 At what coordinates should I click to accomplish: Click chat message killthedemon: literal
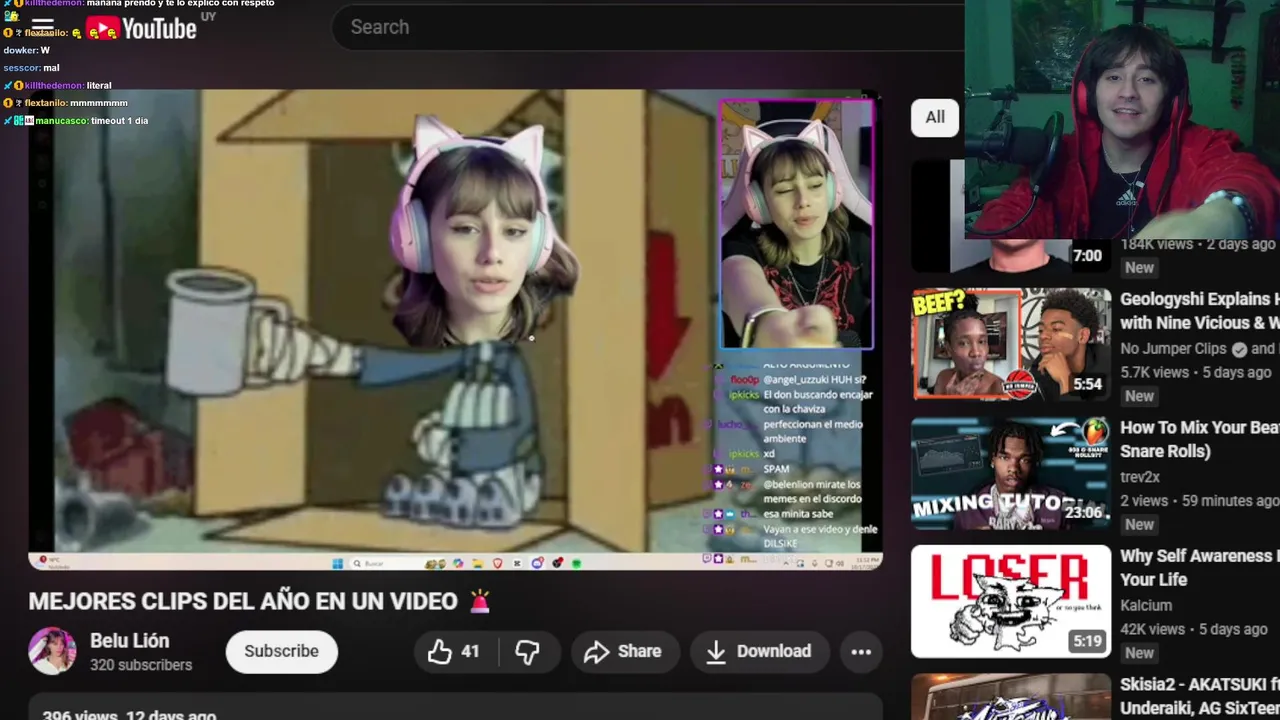(x=58, y=86)
